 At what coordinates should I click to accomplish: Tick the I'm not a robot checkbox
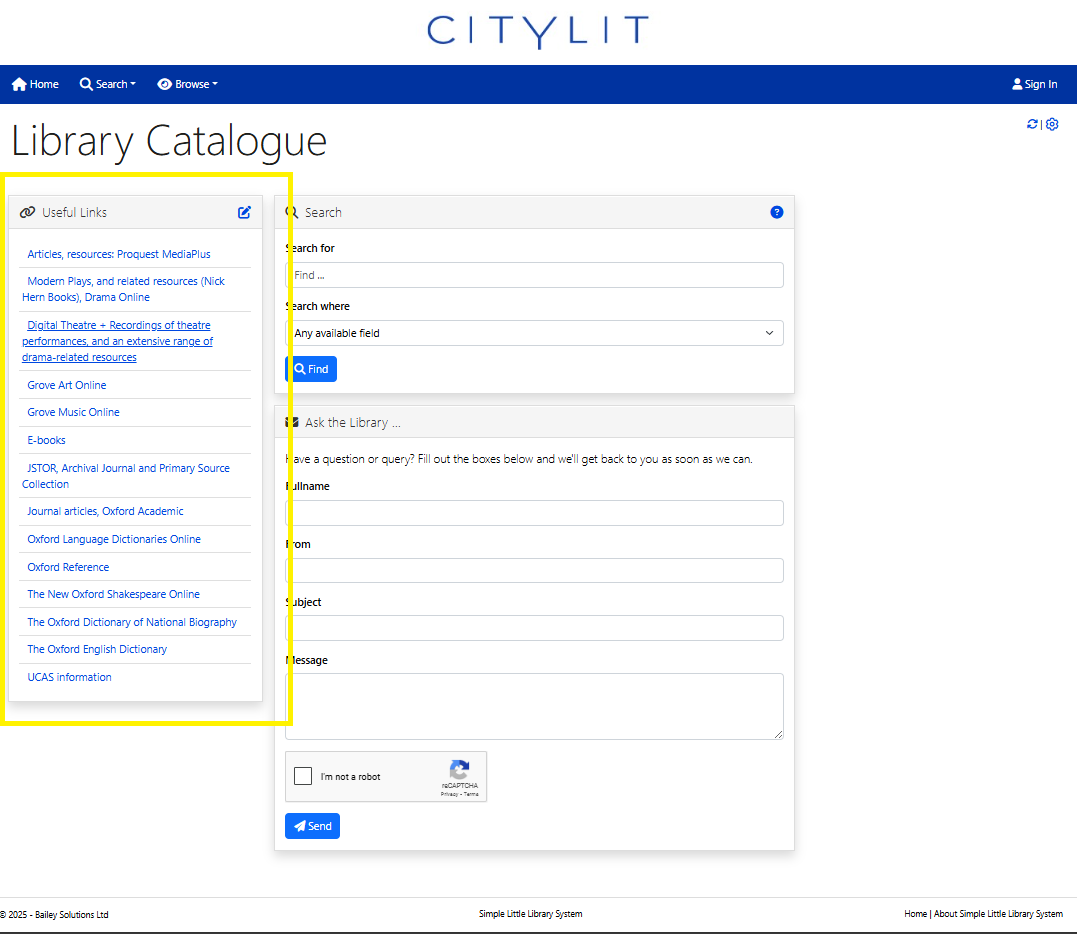[303, 776]
